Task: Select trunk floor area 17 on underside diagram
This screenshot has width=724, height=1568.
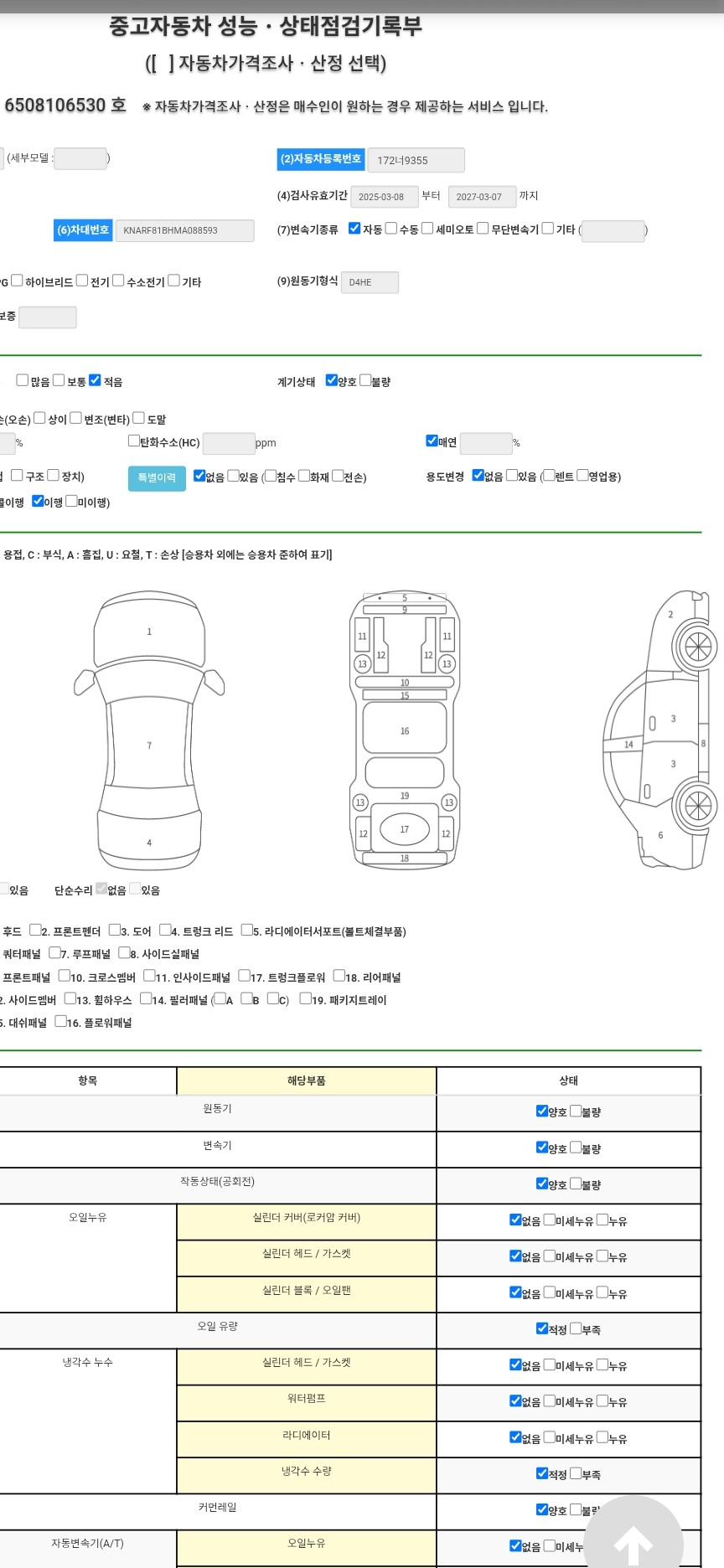Action: click(405, 829)
